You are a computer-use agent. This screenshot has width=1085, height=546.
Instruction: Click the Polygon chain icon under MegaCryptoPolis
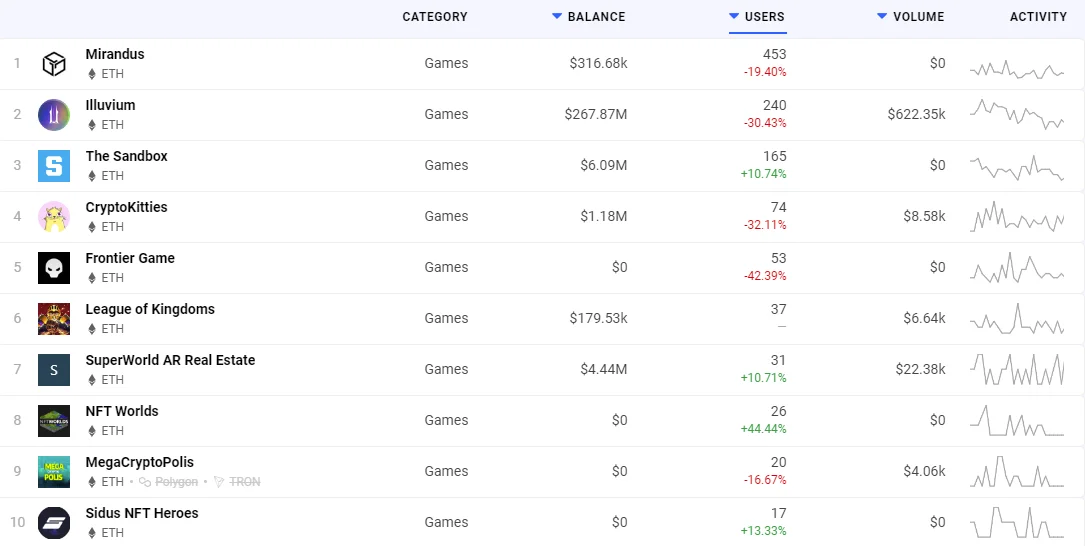coord(145,482)
